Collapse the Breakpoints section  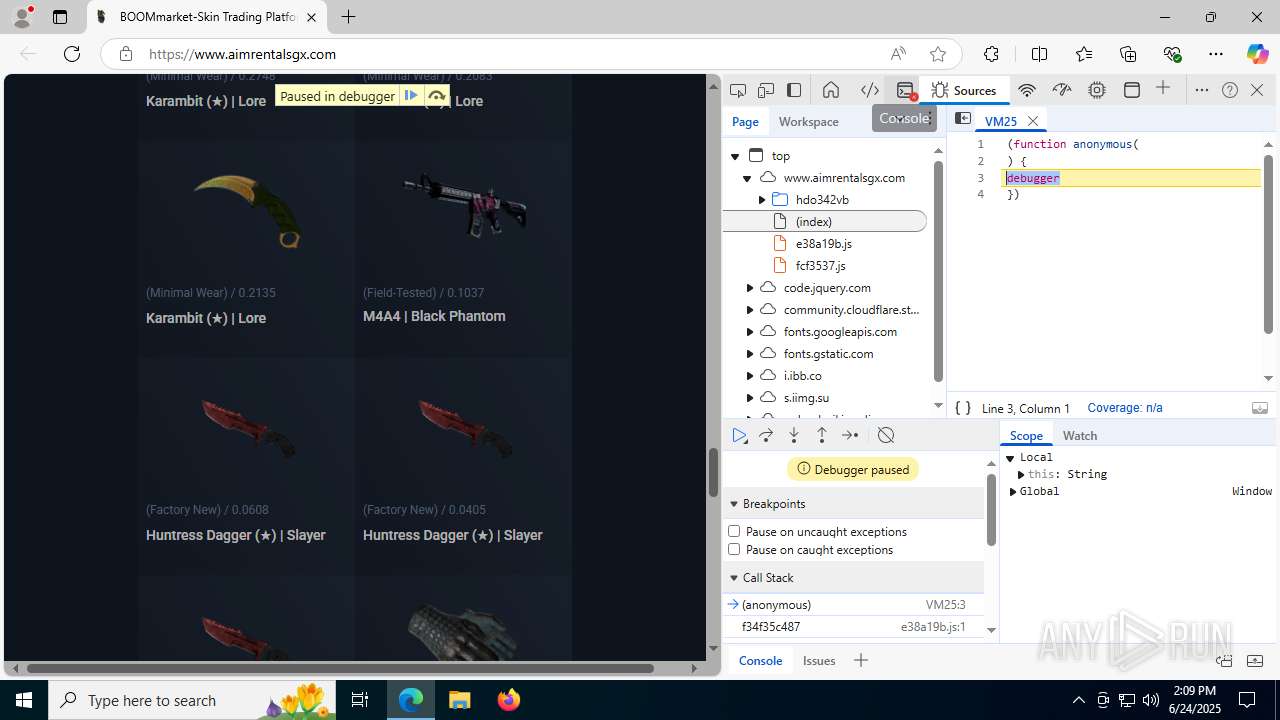pos(733,504)
